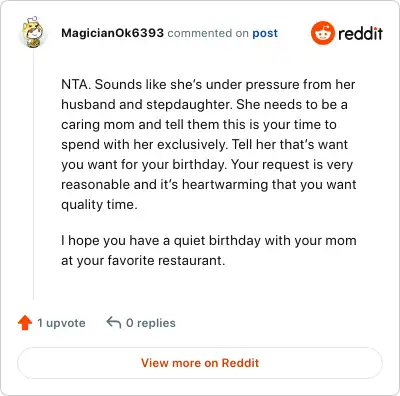This screenshot has height=396, width=400.
Task: Click the "NTA." word starting the comment
Action: coord(76,84)
